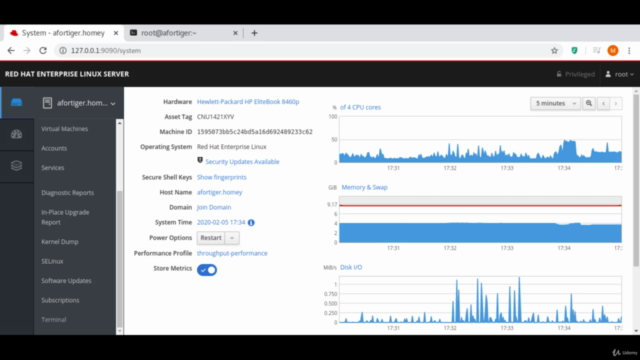Open Terminal menu item

click(53, 320)
